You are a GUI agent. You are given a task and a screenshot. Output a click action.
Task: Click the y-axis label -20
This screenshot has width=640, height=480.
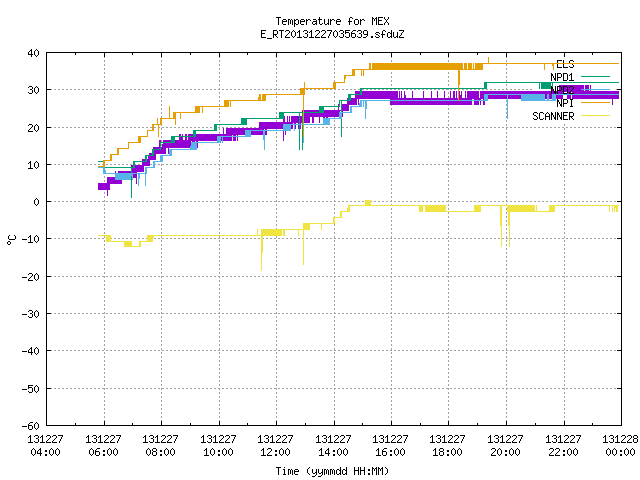click(31, 277)
